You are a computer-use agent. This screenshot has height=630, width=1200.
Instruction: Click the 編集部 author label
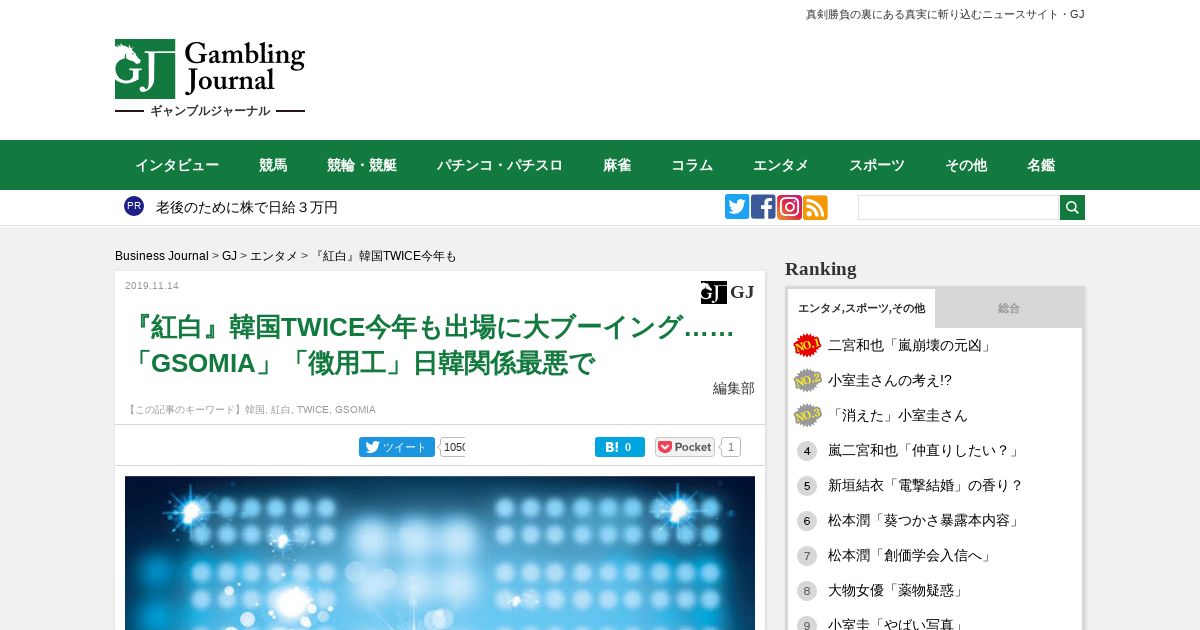point(734,388)
